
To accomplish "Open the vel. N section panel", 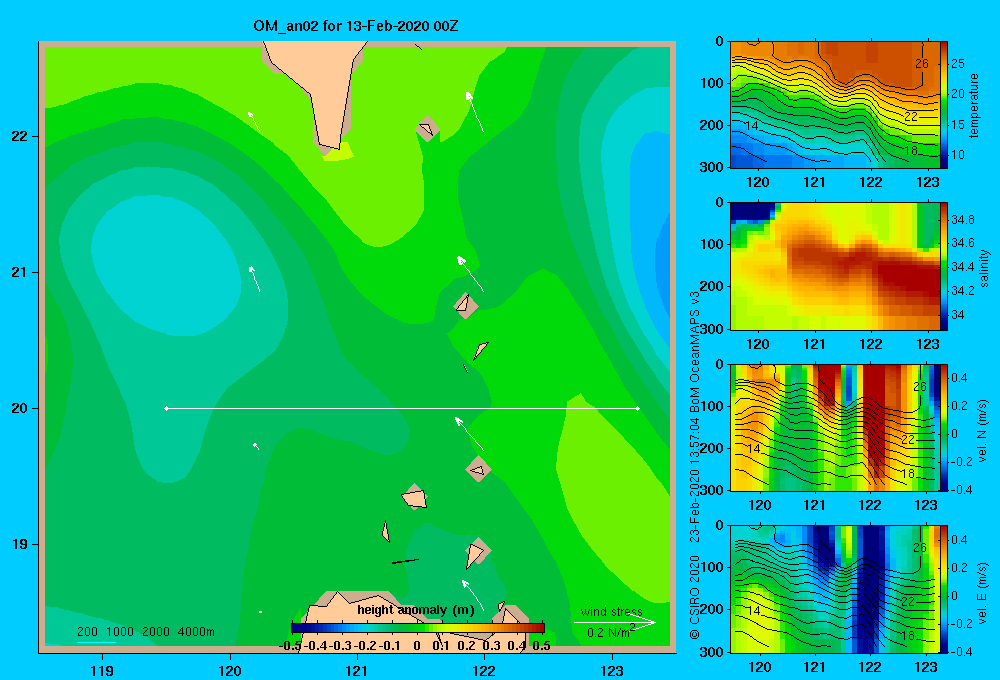I will tap(835, 427).
